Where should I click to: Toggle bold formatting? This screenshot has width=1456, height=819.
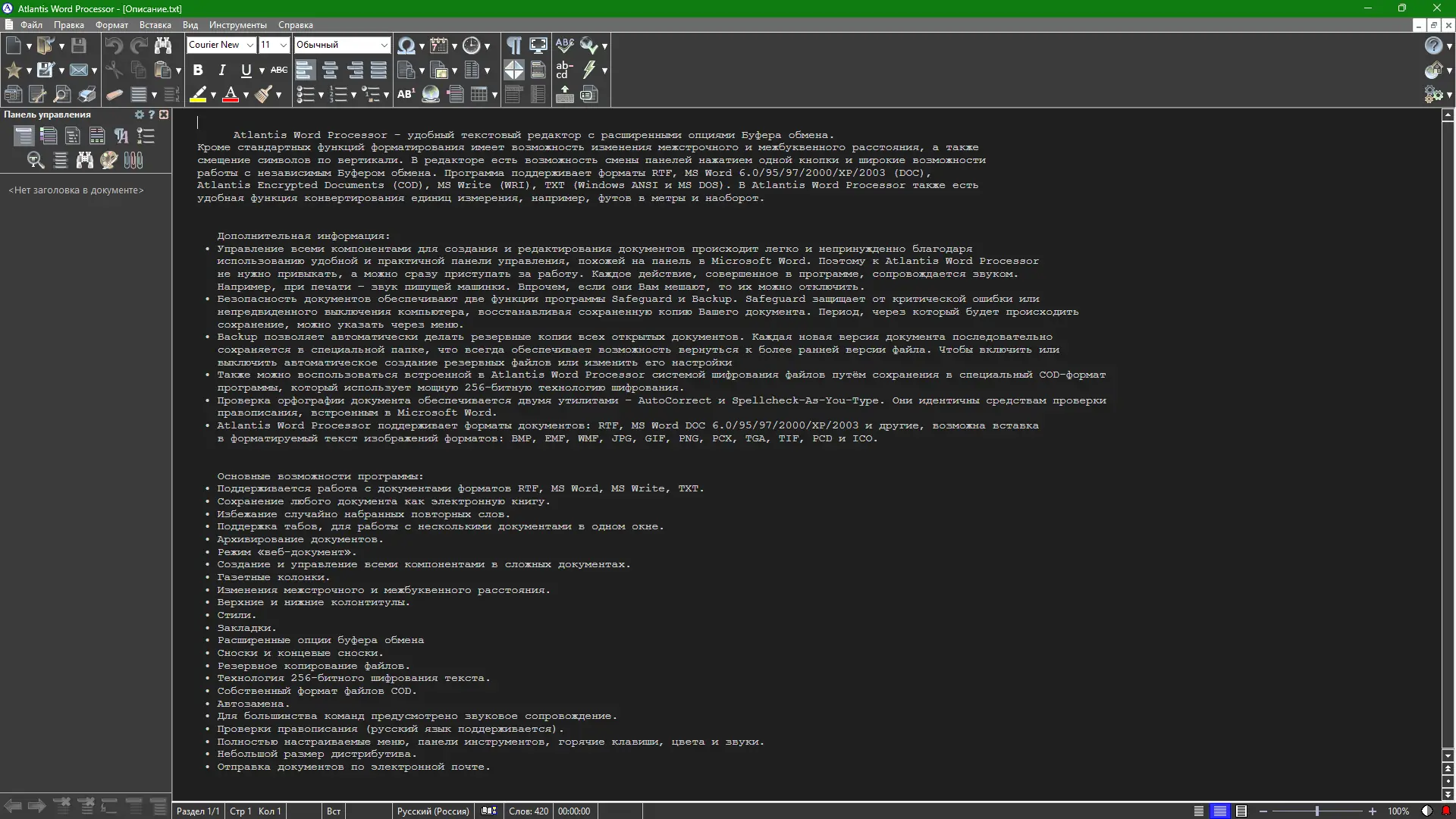(x=198, y=70)
